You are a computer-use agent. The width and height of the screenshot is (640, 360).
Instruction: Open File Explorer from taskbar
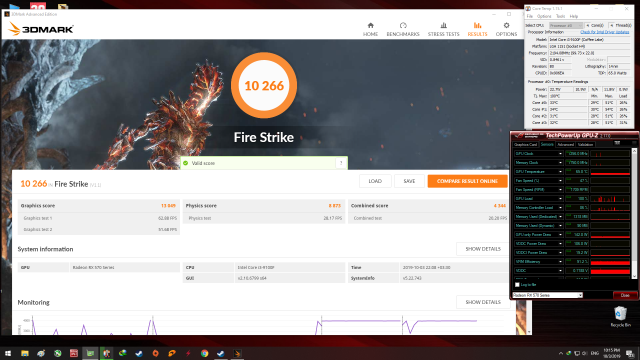coord(24,353)
